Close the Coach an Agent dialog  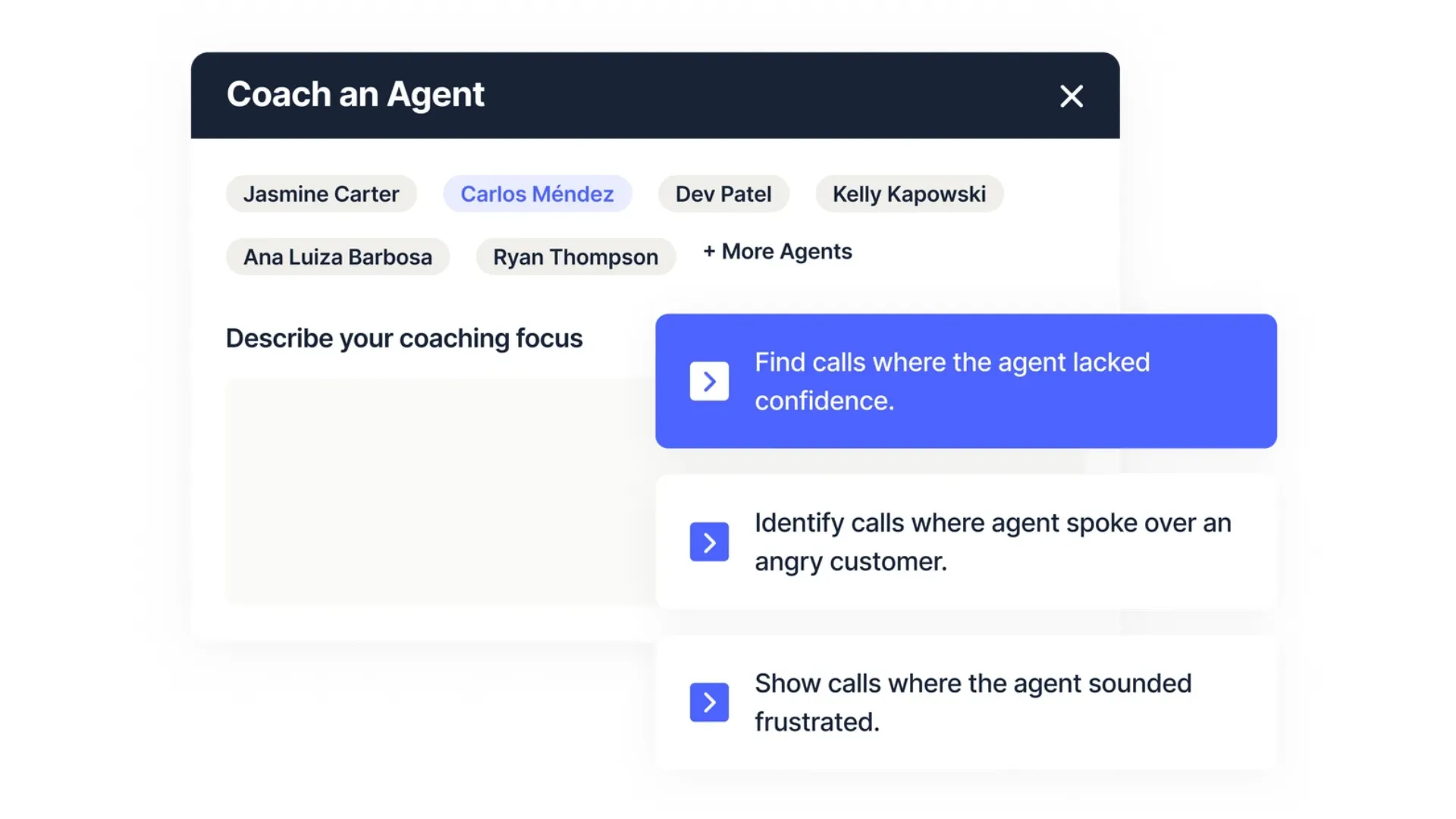tap(1071, 96)
